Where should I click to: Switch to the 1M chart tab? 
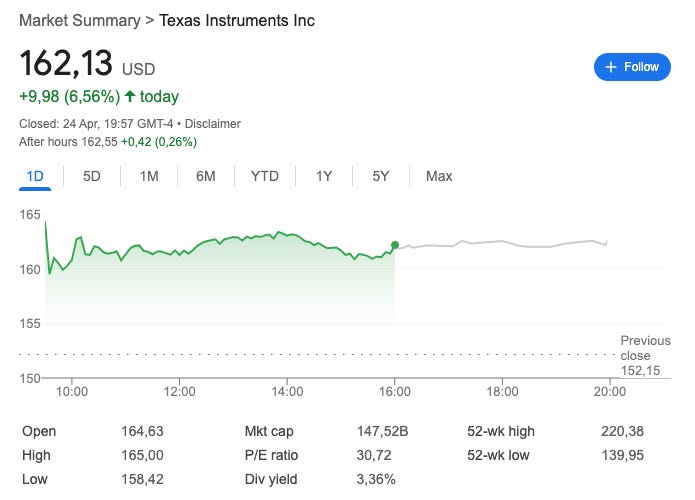pos(149,176)
